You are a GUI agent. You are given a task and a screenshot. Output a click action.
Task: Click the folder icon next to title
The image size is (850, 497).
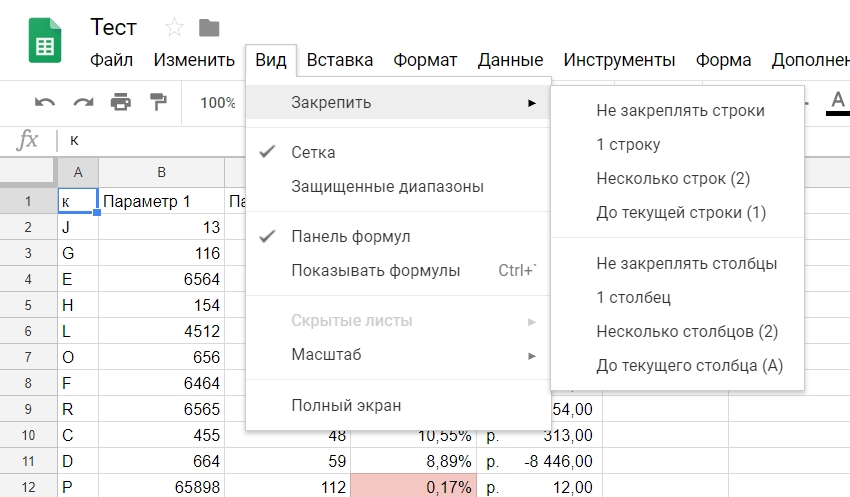click(x=209, y=27)
